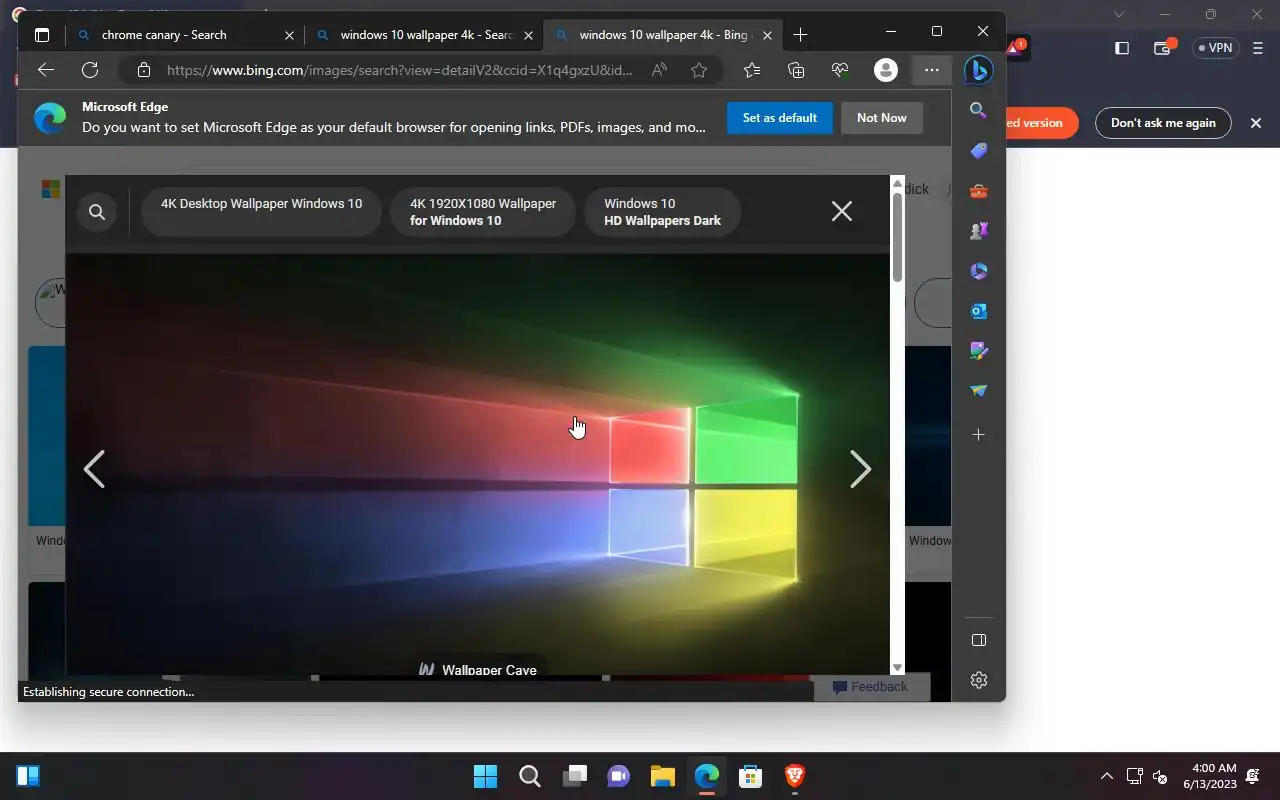This screenshot has width=1280, height=800.
Task: Close the image detail viewer
Action: tap(842, 211)
